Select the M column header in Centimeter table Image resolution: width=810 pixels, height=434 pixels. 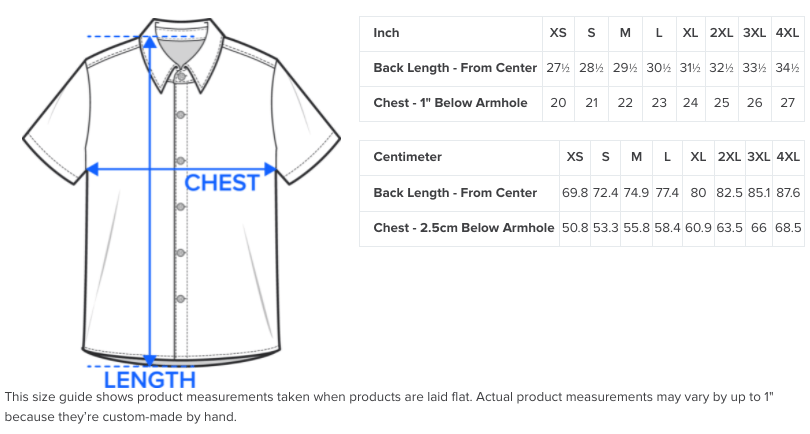pos(636,157)
